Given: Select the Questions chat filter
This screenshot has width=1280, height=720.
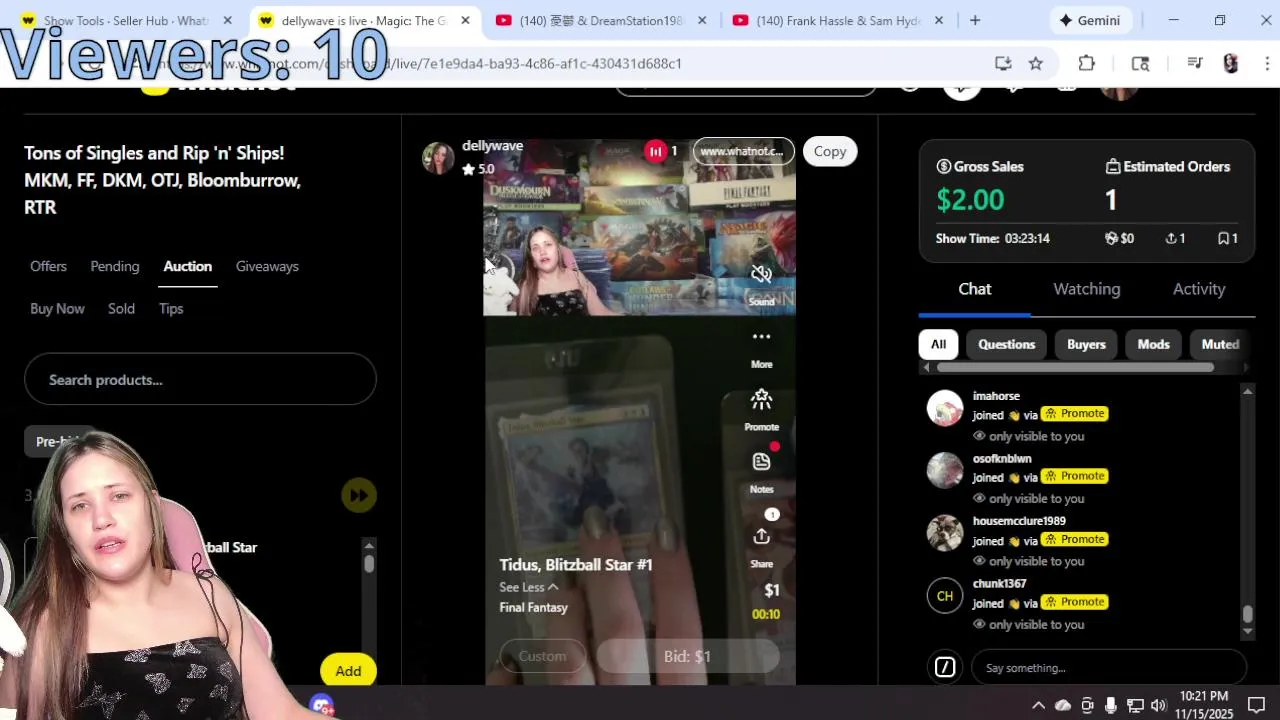Looking at the screenshot, I should (1006, 344).
